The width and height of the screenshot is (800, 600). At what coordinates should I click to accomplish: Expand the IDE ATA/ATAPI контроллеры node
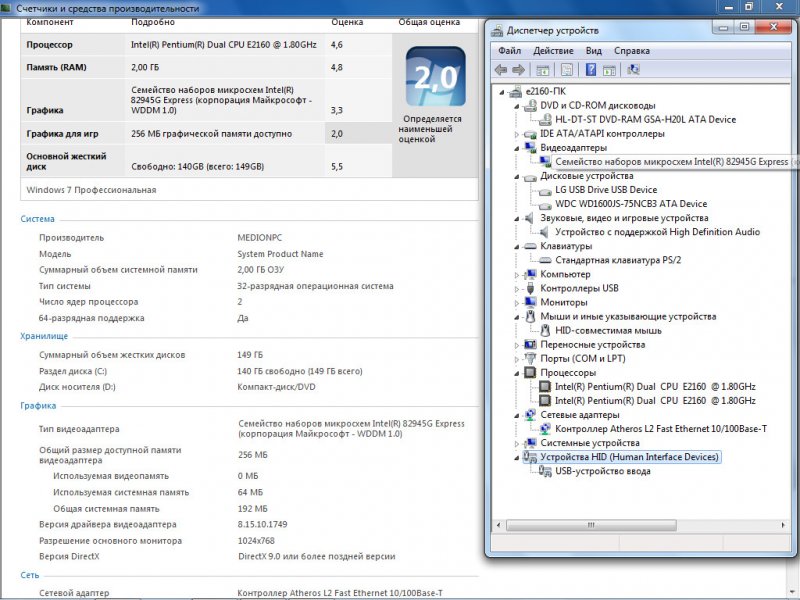517,134
